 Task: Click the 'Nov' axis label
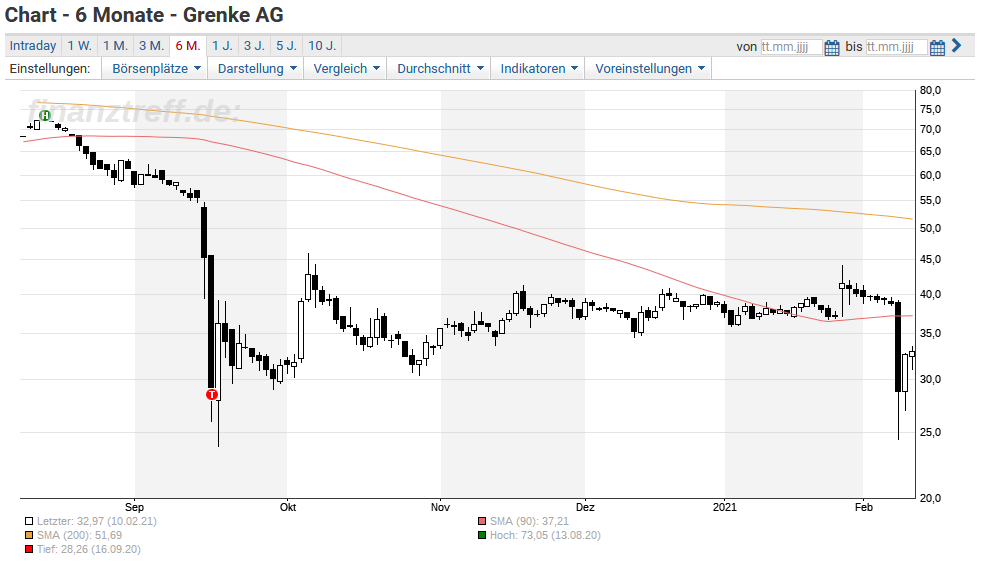click(440, 507)
